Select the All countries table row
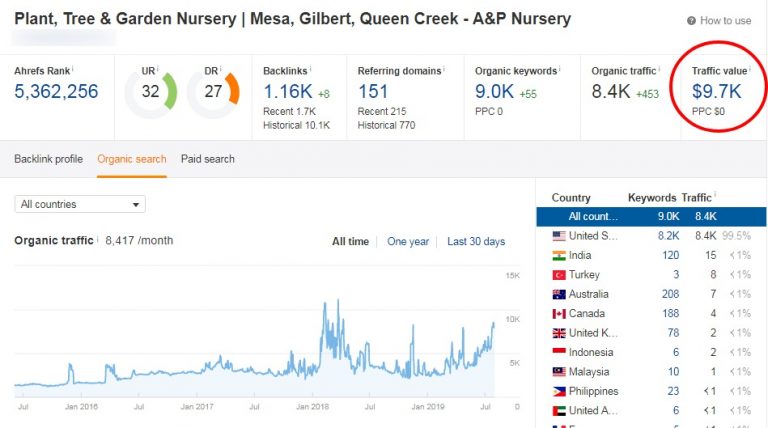The width and height of the screenshot is (768, 428). (x=641, y=216)
